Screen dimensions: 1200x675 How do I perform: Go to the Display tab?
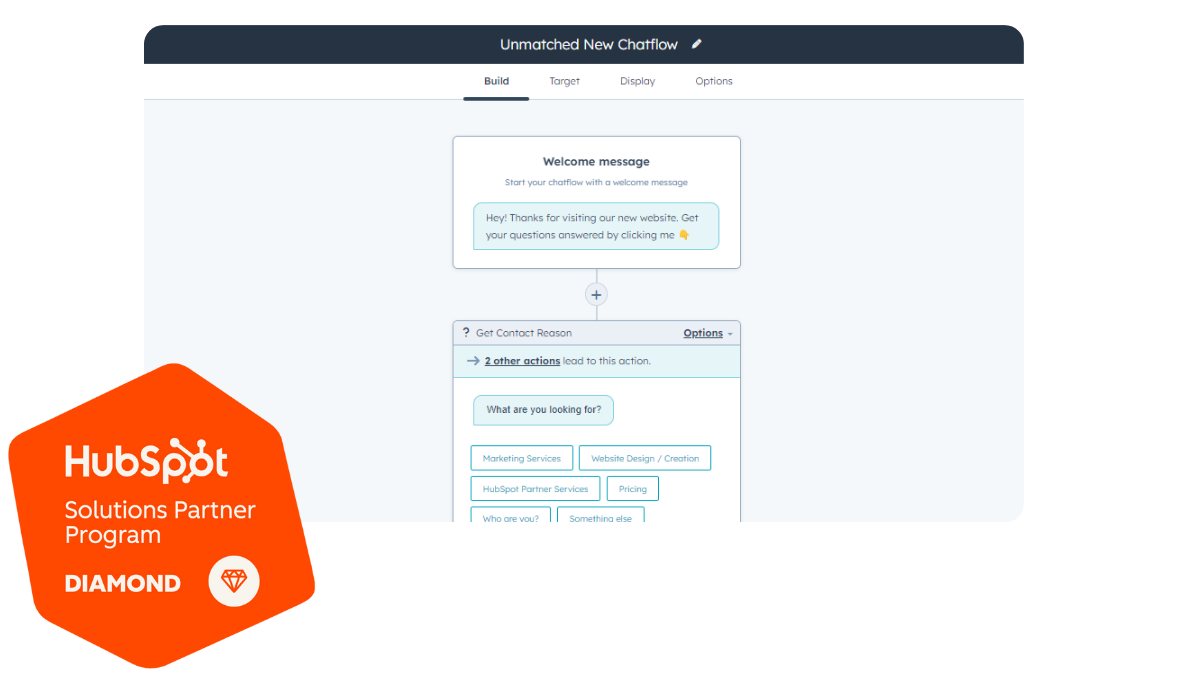point(637,81)
